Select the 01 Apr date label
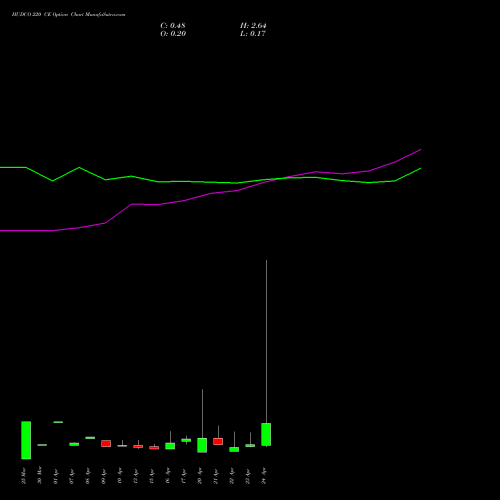Image resolution: width=500 pixels, height=500 pixels. (x=56, y=476)
